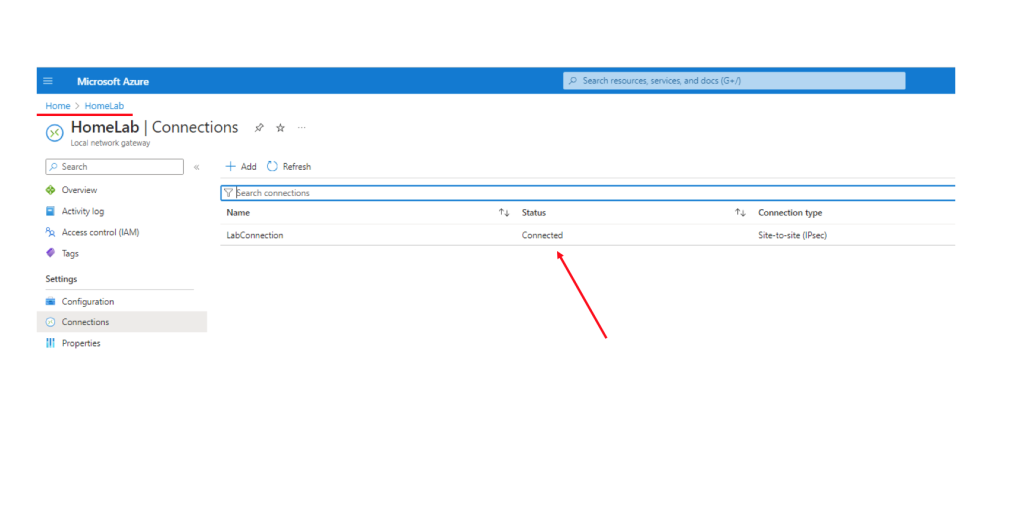
Task: Click the global search resources bar
Action: pos(735,81)
